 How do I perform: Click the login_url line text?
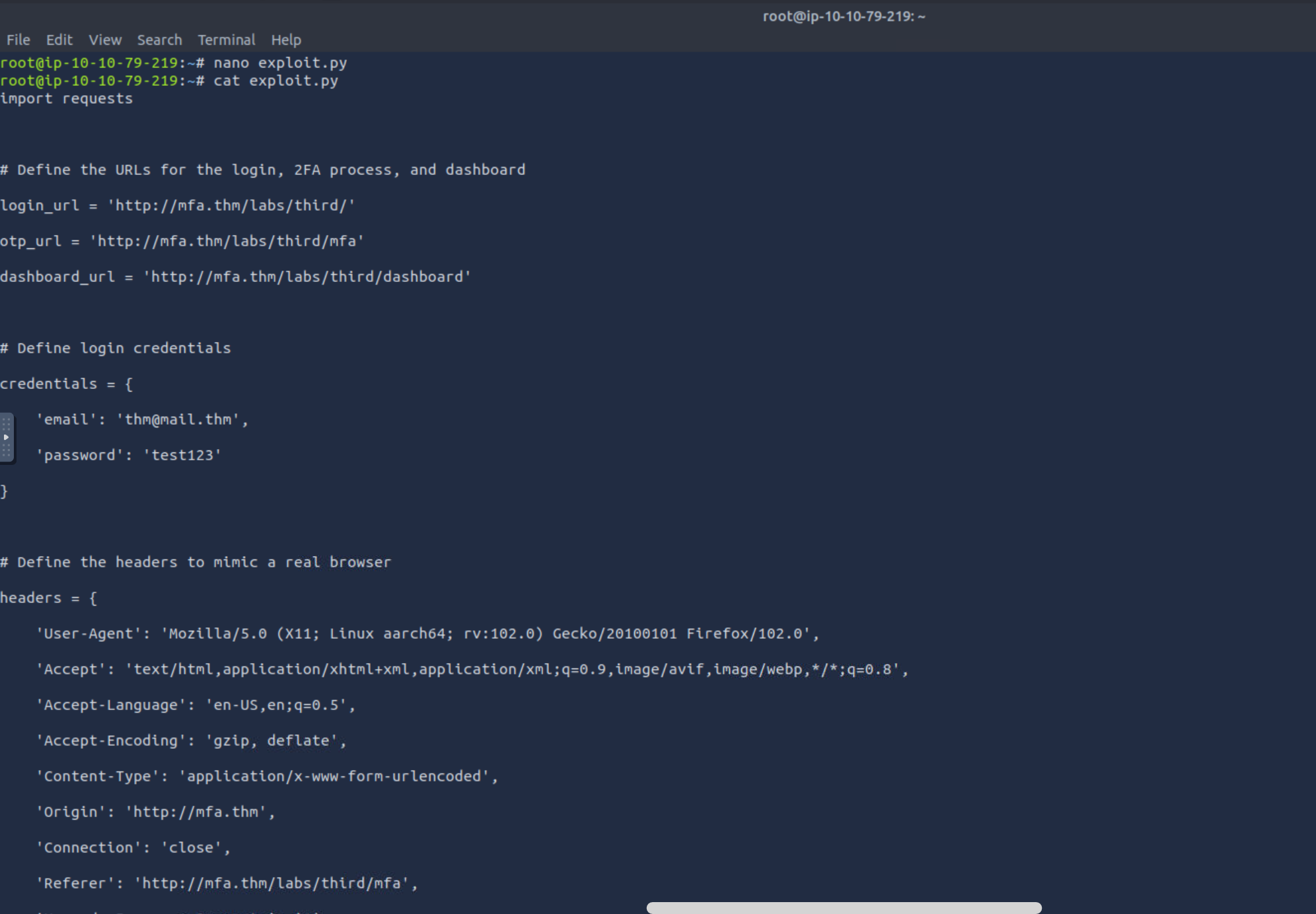[177, 205]
